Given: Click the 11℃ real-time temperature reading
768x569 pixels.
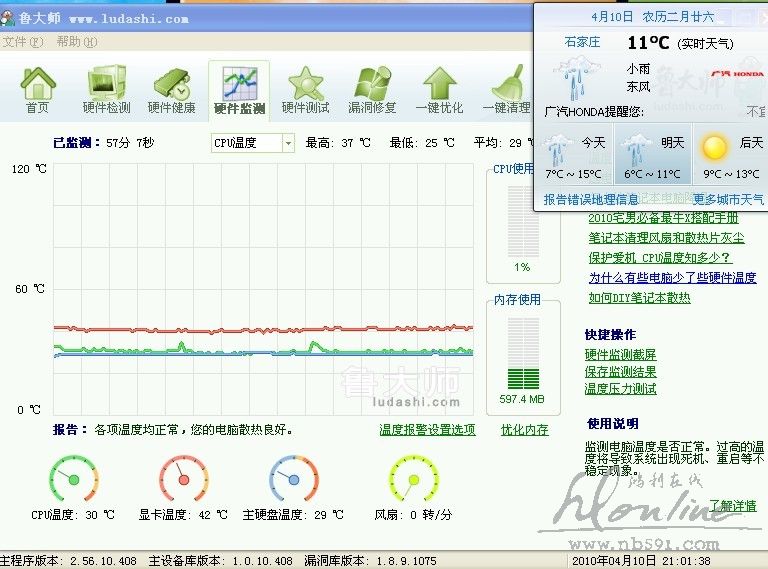Looking at the screenshot, I should point(648,43).
